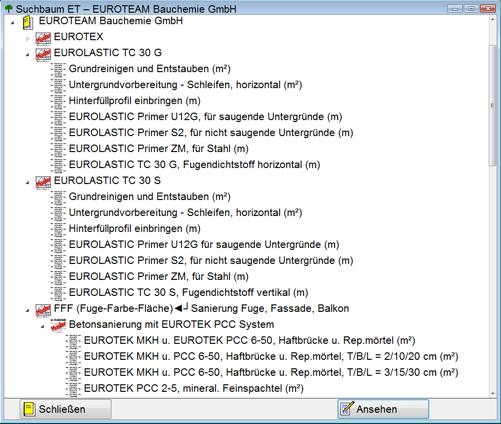The height and width of the screenshot is (424, 501).
Task: Click icon beside Primer S2 under TC 30 S
Action: coord(58,262)
